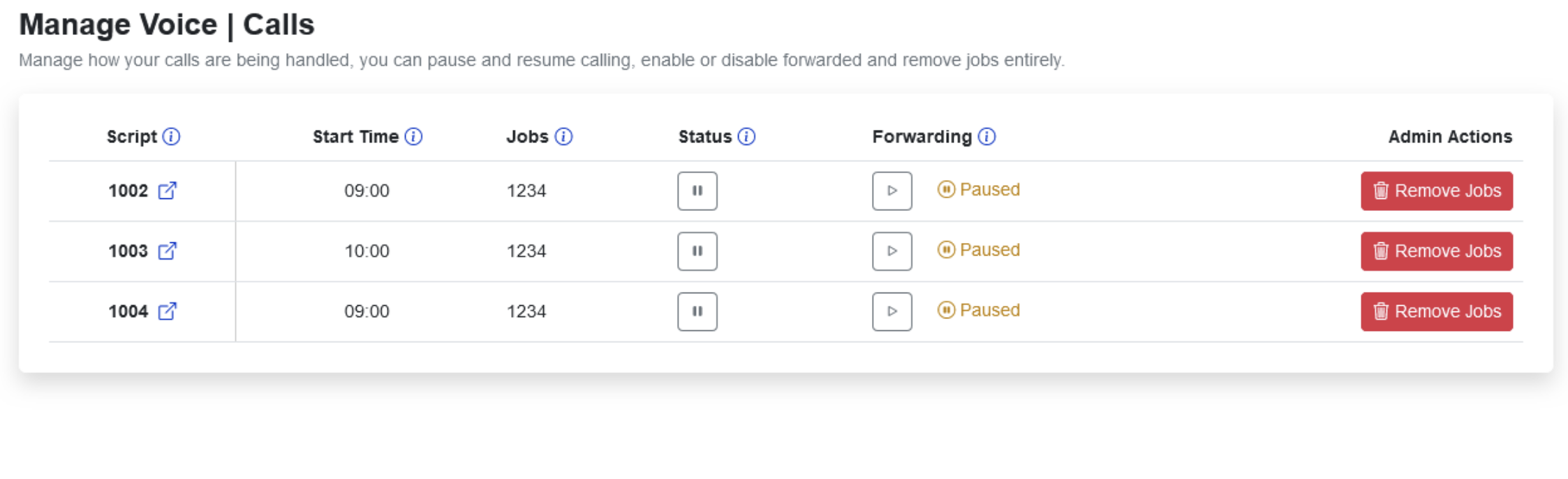Image resolution: width=1568 pixels, height=479 pixels.
Task: Pause calling for script 1003
Action: (697, 251)
